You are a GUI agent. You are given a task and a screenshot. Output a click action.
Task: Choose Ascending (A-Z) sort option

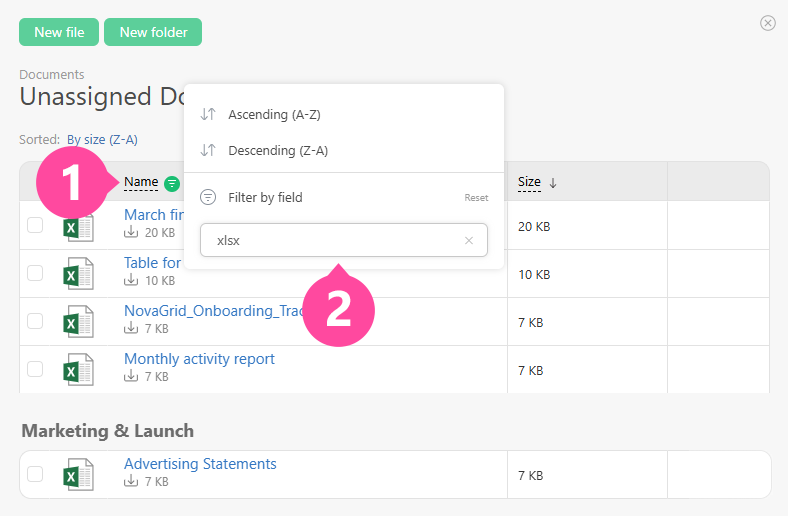tap(274, 115)
